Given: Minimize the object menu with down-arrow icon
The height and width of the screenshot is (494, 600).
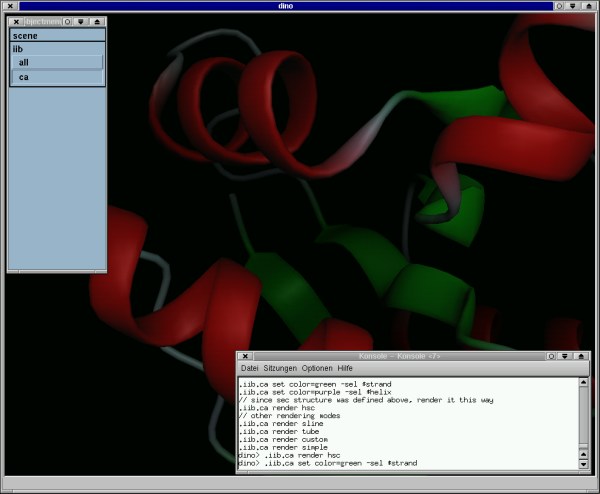Looking at the screenshot, I should (x=81, y=21).
